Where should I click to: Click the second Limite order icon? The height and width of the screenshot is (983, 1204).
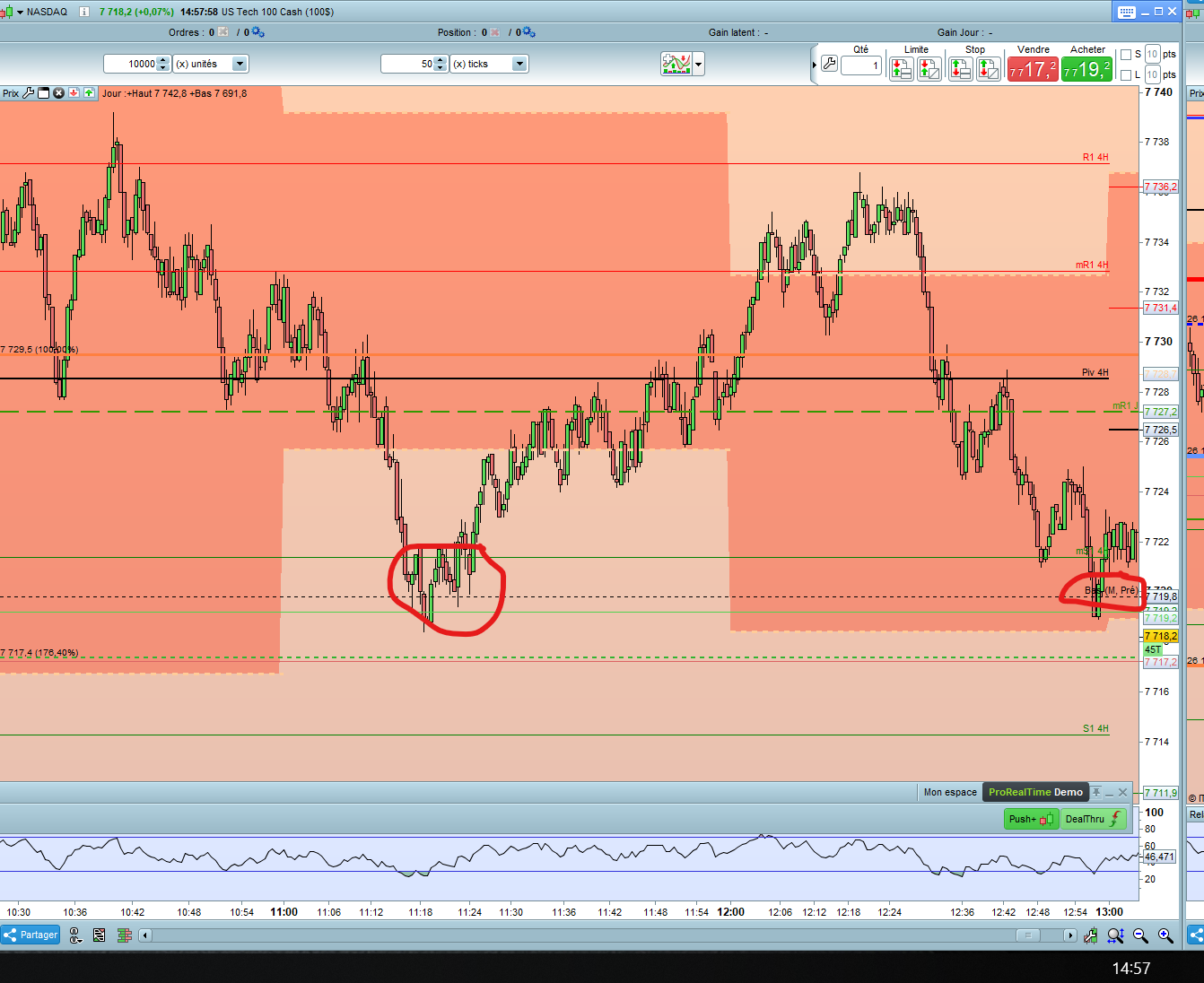929,69
